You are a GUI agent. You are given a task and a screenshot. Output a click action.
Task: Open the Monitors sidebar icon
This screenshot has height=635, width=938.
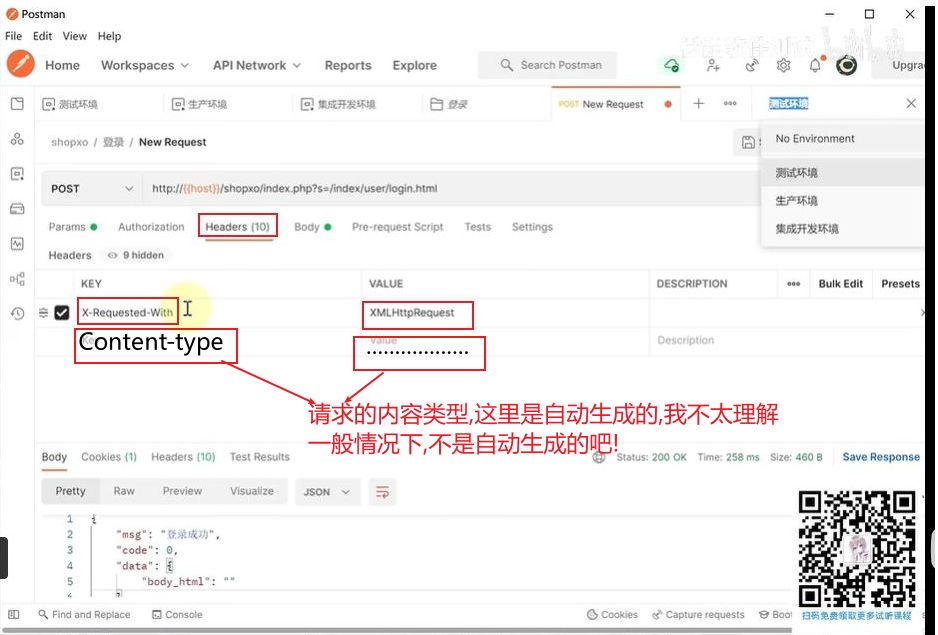[17, 244]
